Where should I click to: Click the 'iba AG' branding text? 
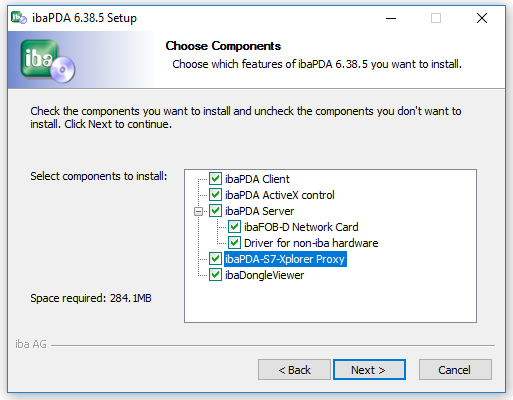tap(31, 344)
